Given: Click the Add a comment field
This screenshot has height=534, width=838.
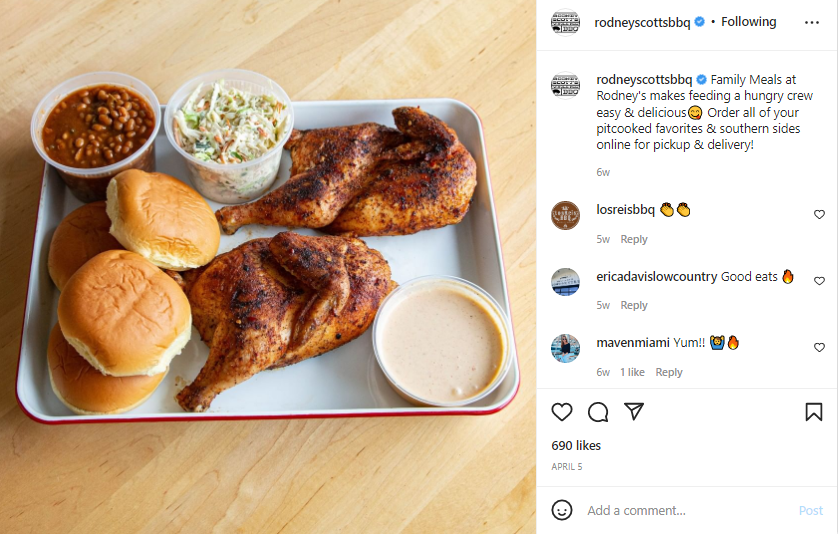Looking at the screenshot, I should coord(687,510).
